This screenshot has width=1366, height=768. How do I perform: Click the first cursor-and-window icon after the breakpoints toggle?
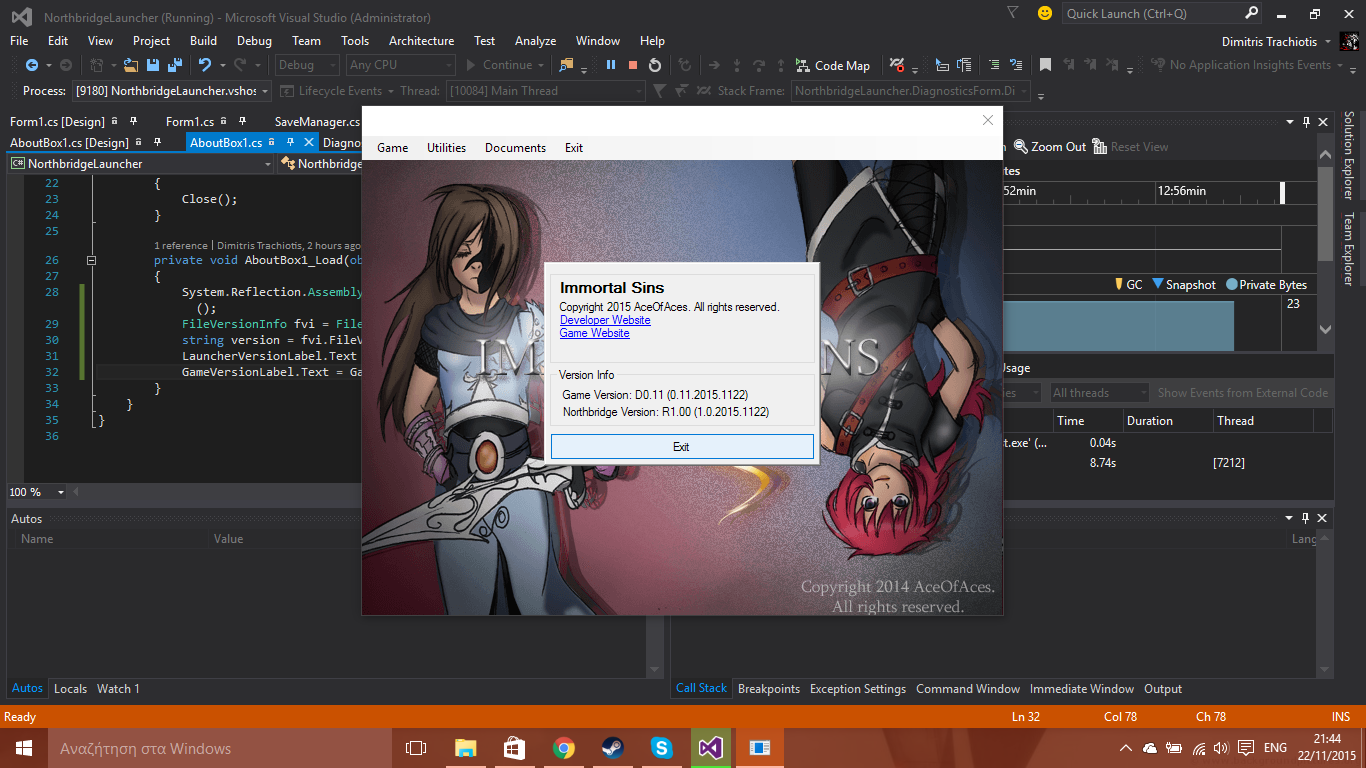pos(942,65)
